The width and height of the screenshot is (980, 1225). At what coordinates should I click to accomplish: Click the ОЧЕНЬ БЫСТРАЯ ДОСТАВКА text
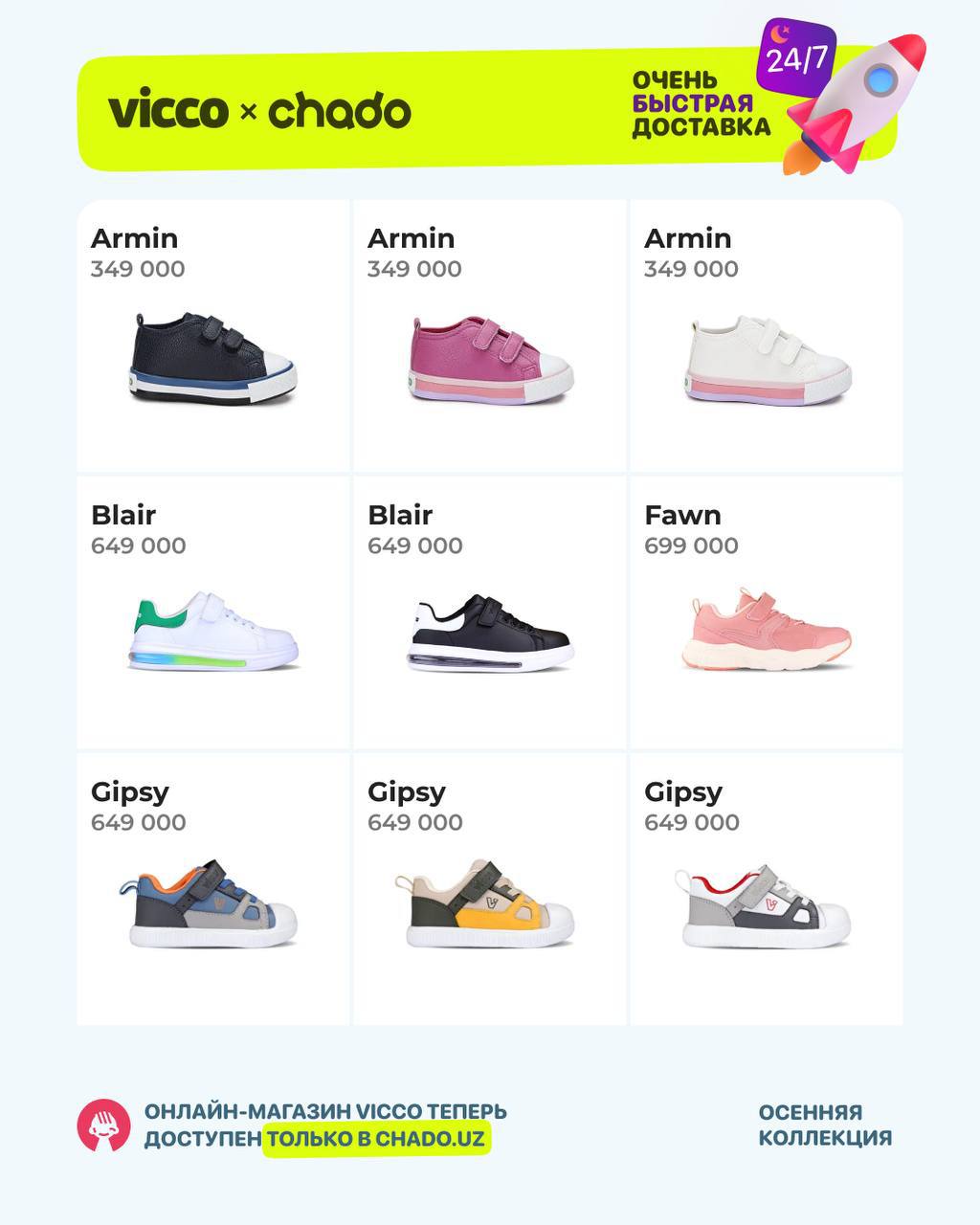(x=701, y=103)
